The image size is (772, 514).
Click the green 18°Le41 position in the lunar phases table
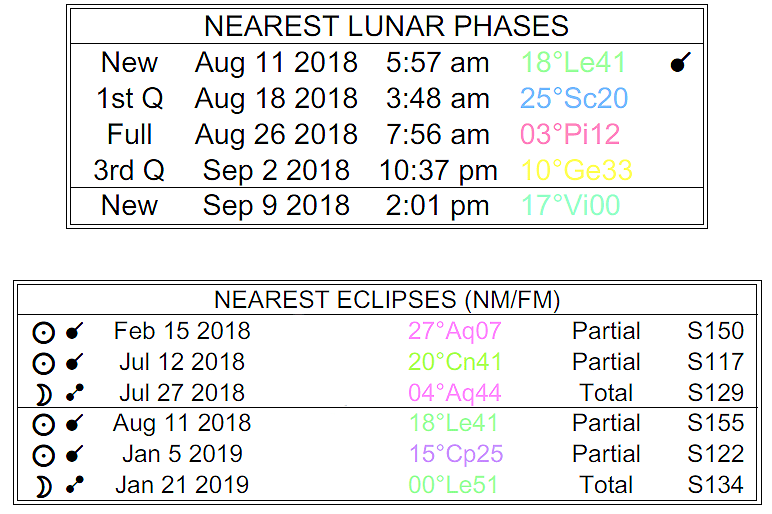[573, 63]
